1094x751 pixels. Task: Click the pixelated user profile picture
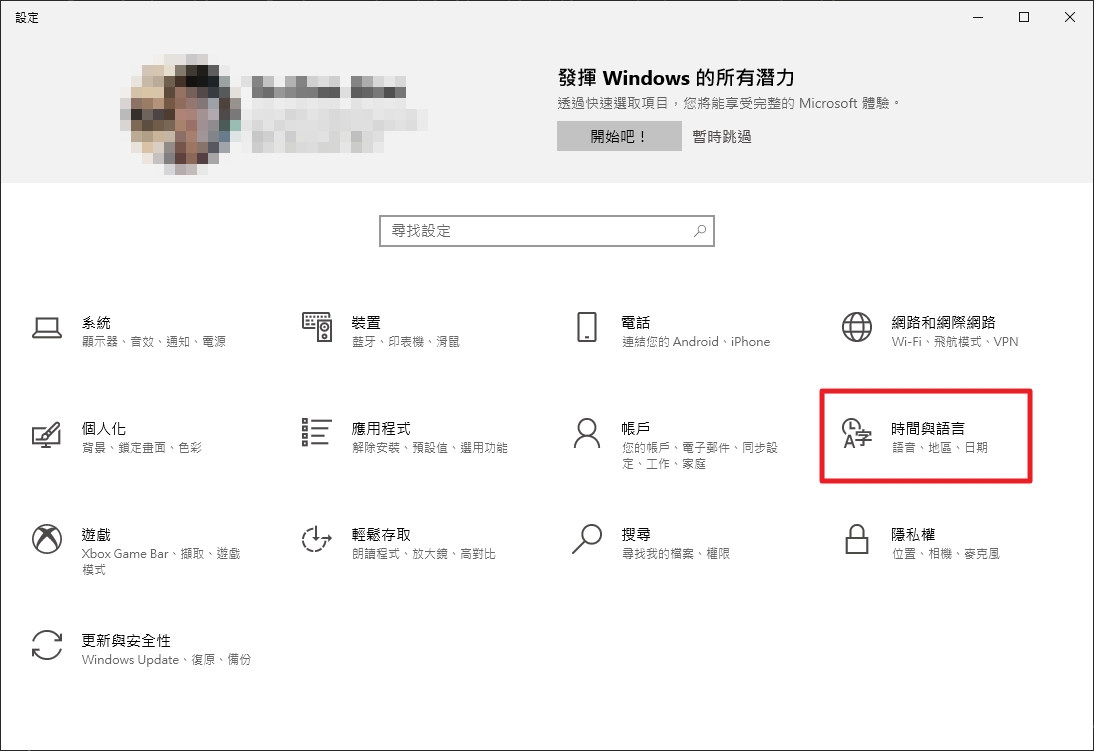[180, 115]
